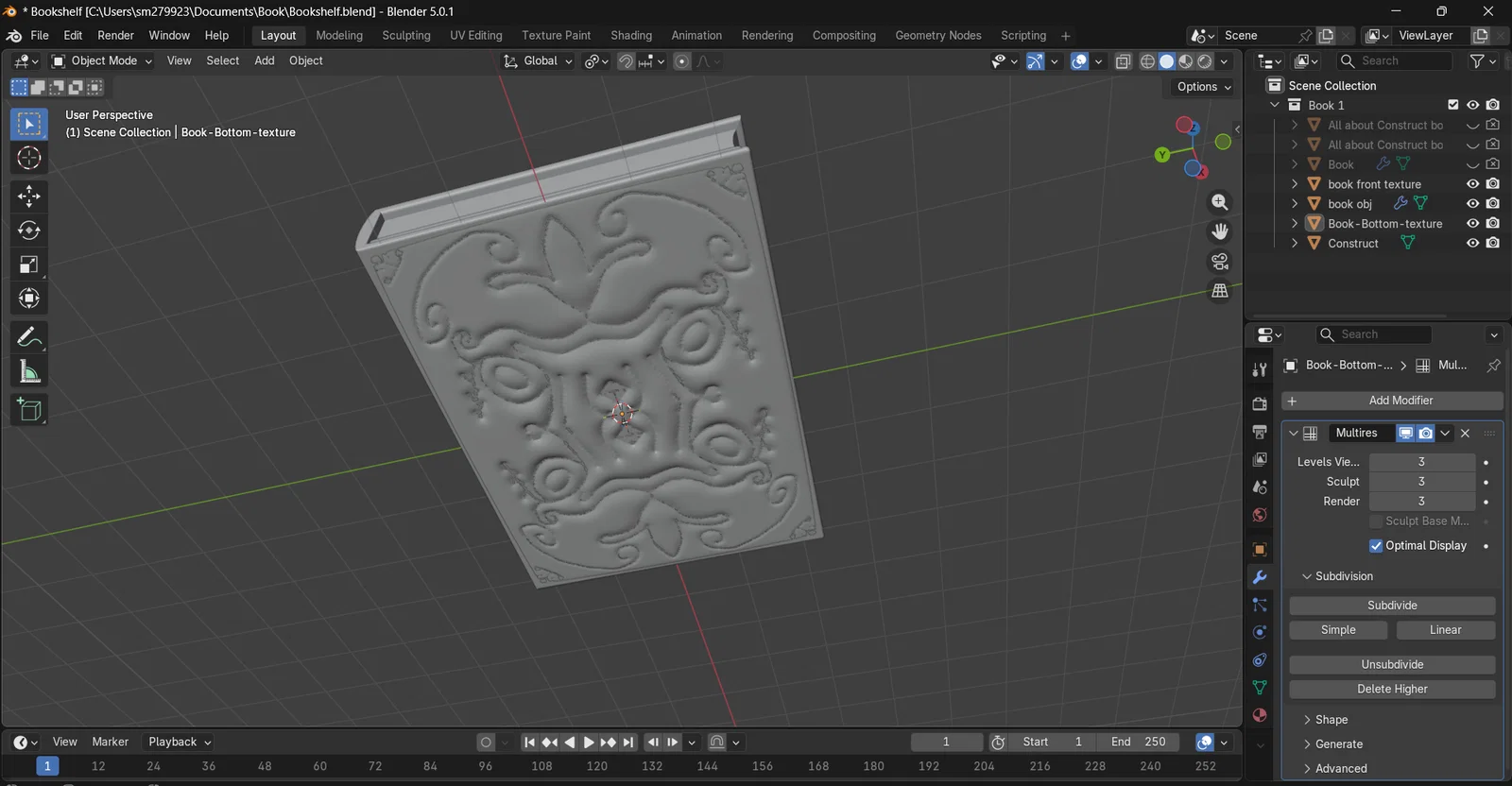Toggle camera view in the viewport
Image resolution: width=1512 pixels, height=786 pixels.
[1220, 262]
